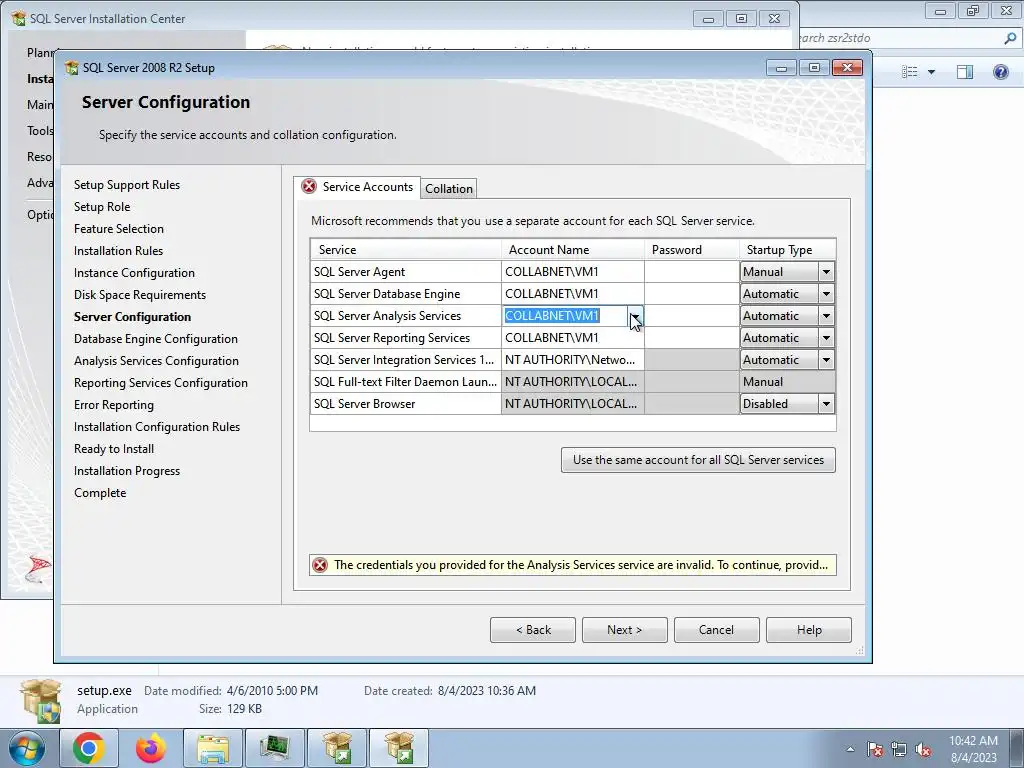The width and height of the screenshot is (1024, 768).
Task: Toggle the preview pane icon in Explorer
Action: (965, 72)
